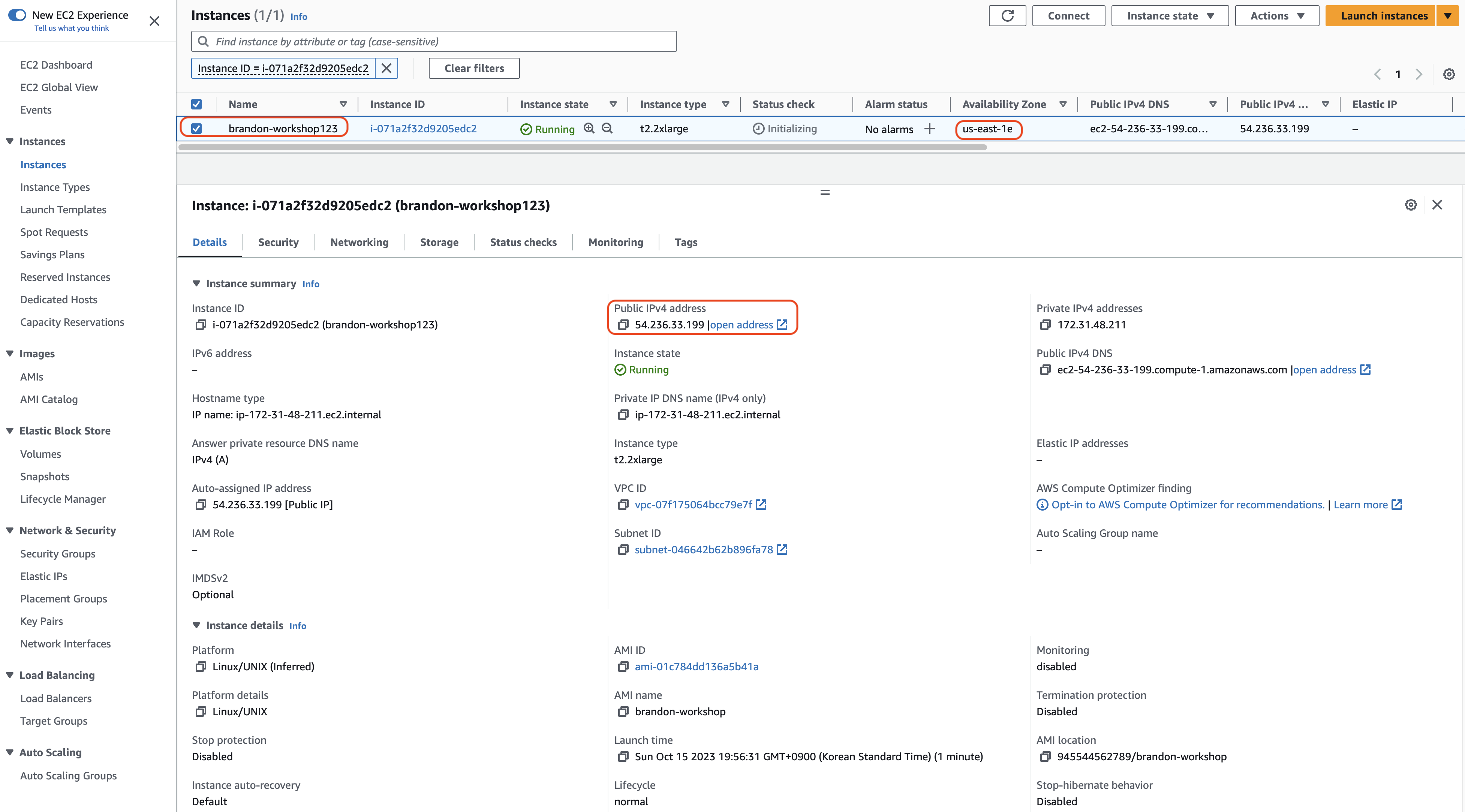The width and height of the screenshot is (1465, 812).
Task: Open detail panel settings gear icon
Action: (x=1411, y=205)
